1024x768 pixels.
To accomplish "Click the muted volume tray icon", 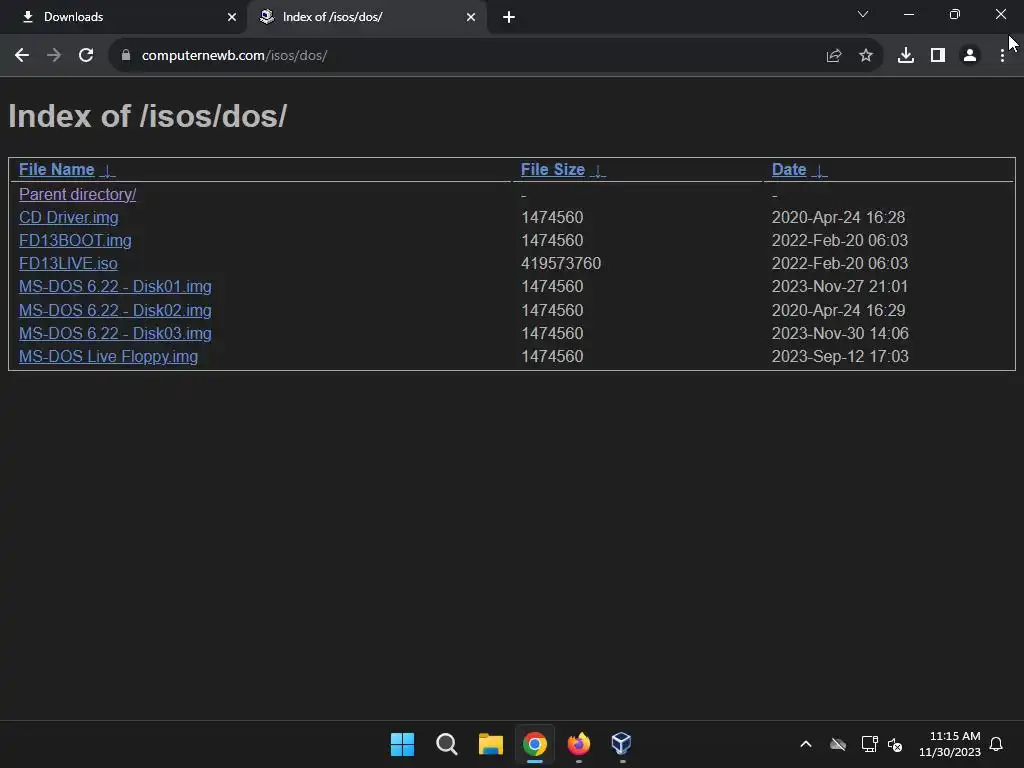I will click(x=895, y=744).
